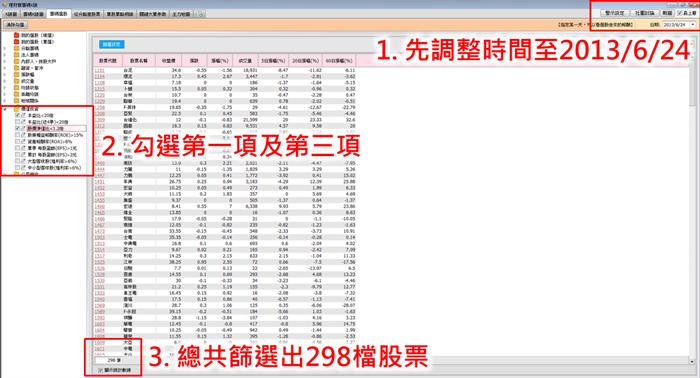Uncheck the 股價淨值比<1.2倍 checkbox
Image resolution: width=700 pixels, height=378 pixels.
[18, 129]
